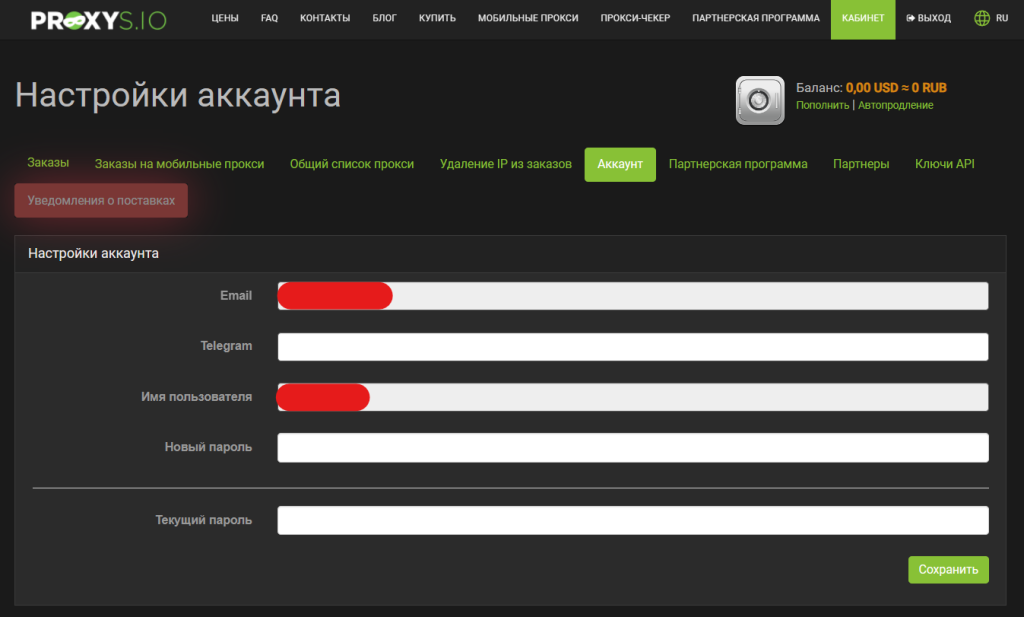Open Удаление IP из заказов tab
Viewport: 1024px width, 617px height.
tap(505, 164)
